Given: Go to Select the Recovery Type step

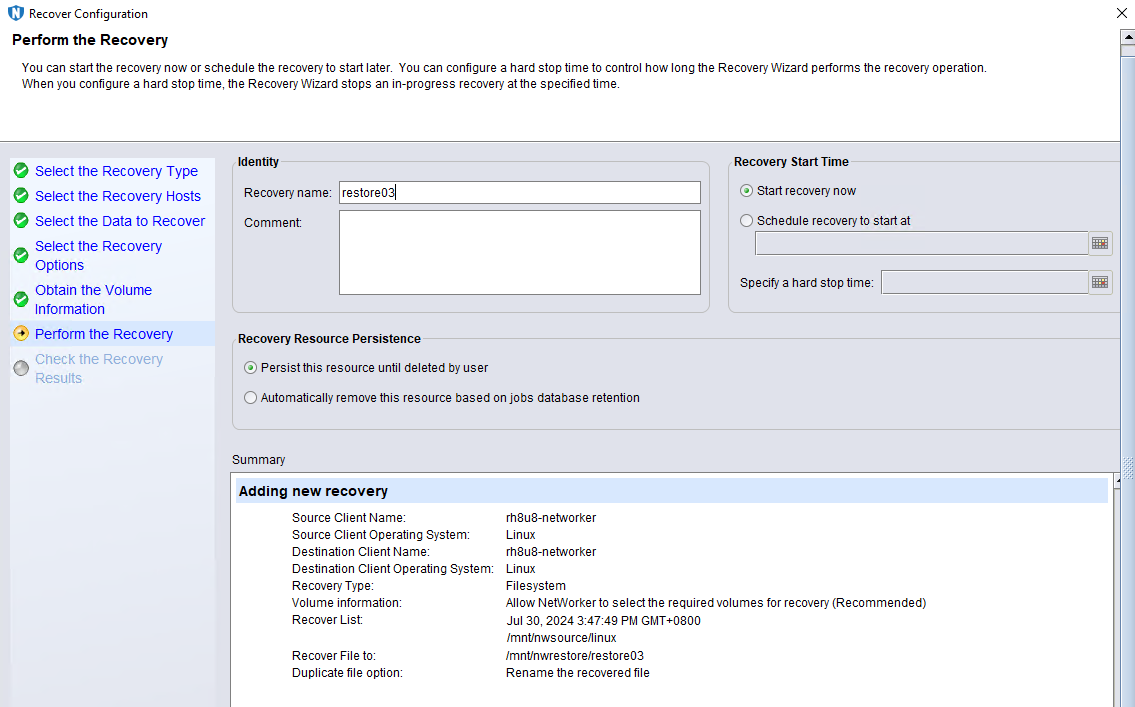Looking at the screenshot, I should coord(116,171).
